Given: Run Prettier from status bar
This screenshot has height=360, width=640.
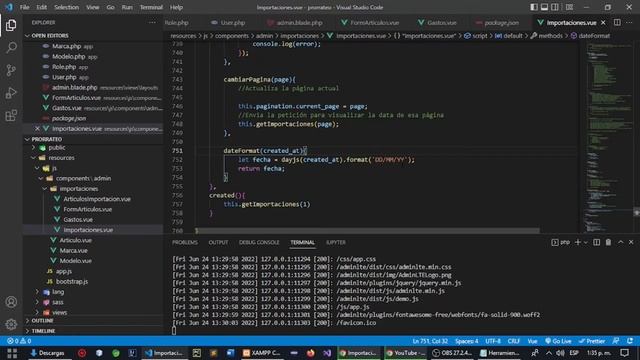Looking at the screenshot, I should 592,341.
